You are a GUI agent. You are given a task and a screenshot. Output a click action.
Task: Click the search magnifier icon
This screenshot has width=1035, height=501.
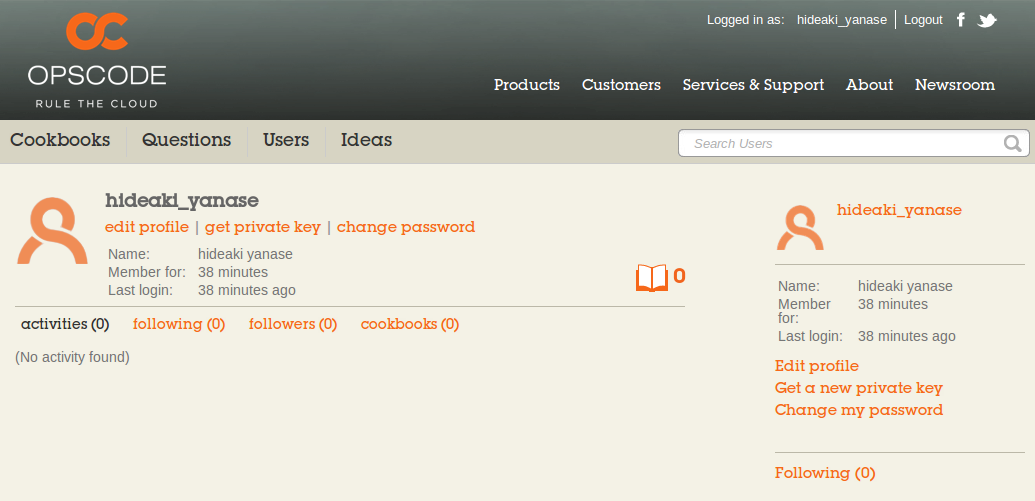1013,143
